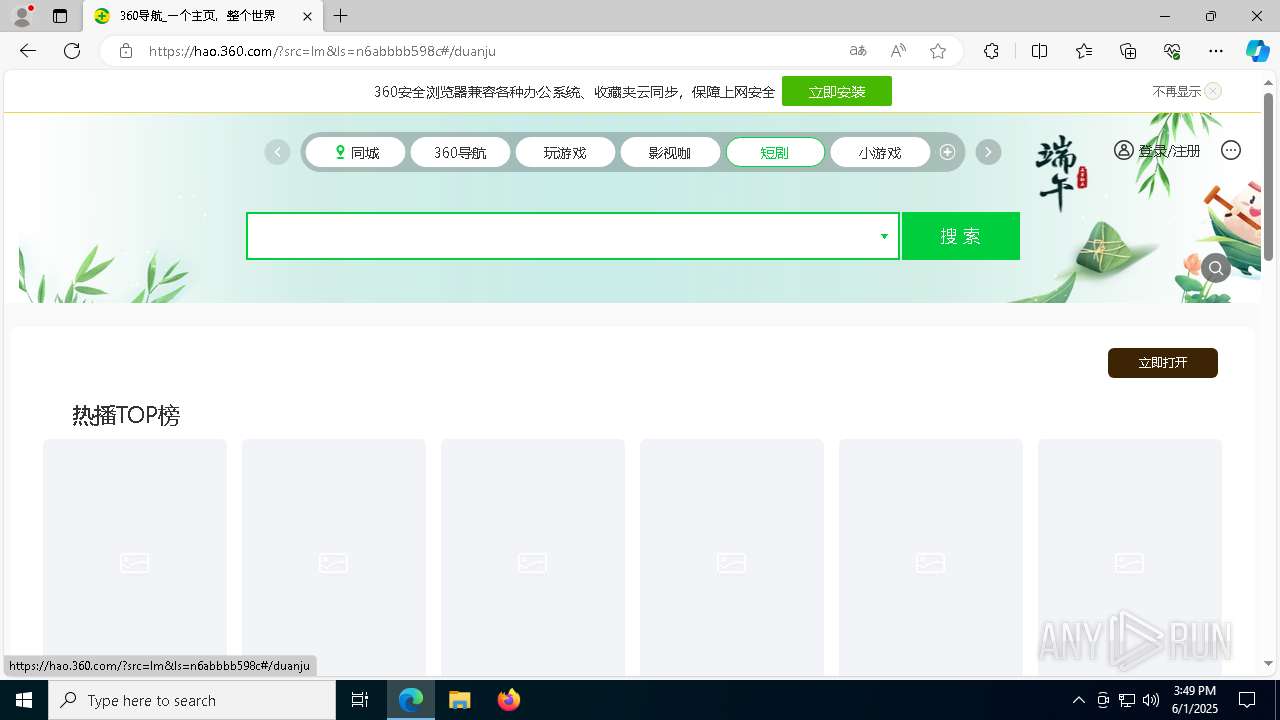This screenshot has width=1280, height=720.
Task: Click the browser Back arrow
Action: (x=28, y=51)
